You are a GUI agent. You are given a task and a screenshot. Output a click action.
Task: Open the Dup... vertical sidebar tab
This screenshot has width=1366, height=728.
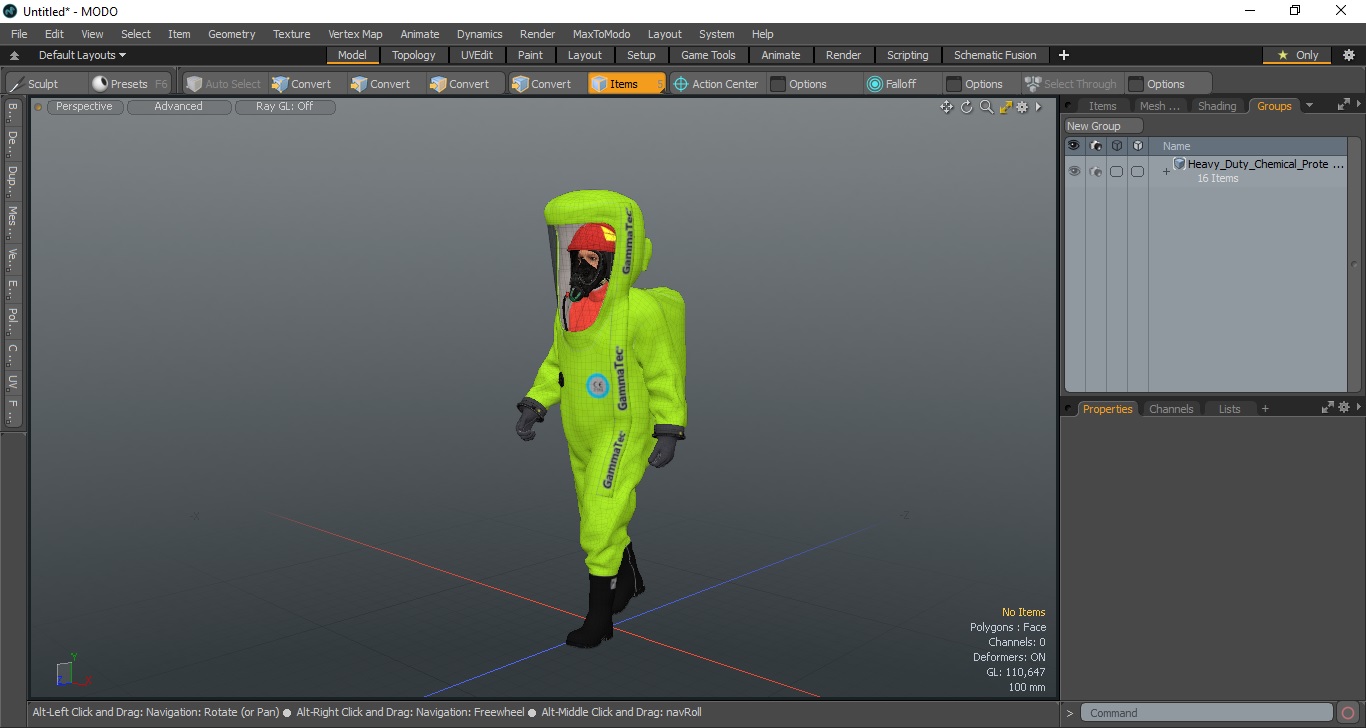[x=12, y=181]
